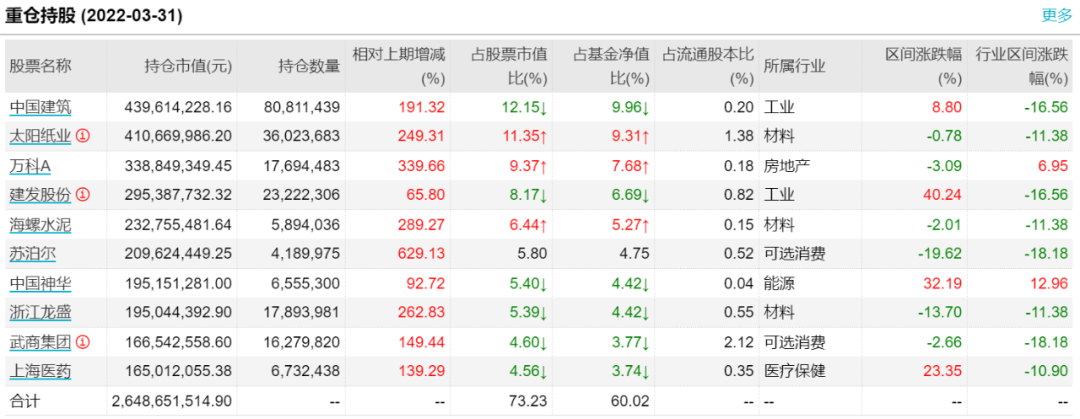Select the 32.19 interval change for 中国神华
The height and width of the screenshot is (419, 1080).
tap(942, 283)
